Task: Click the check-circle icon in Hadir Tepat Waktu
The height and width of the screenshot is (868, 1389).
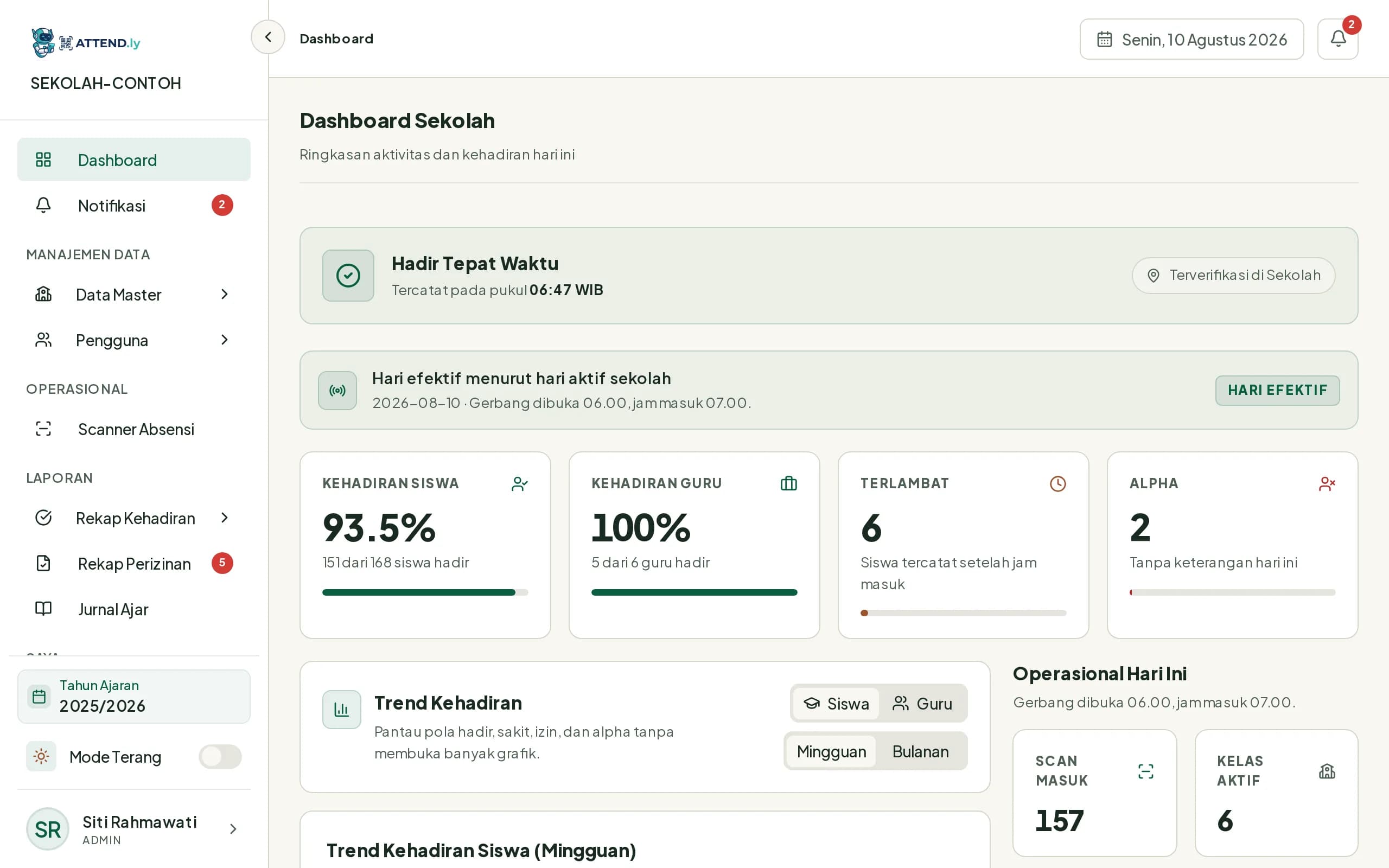Action: click(348, 276)
